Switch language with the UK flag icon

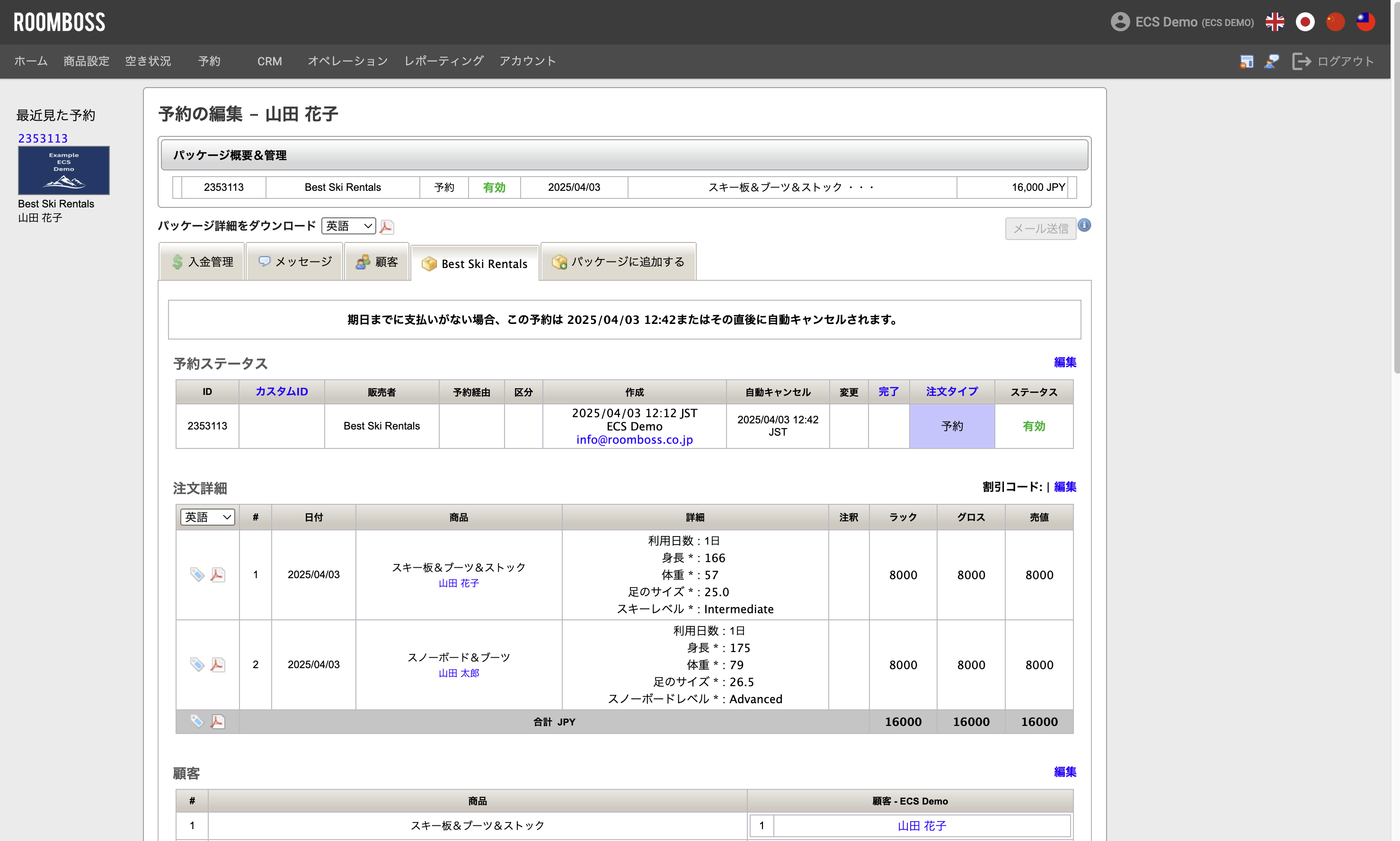[1274, 22]
